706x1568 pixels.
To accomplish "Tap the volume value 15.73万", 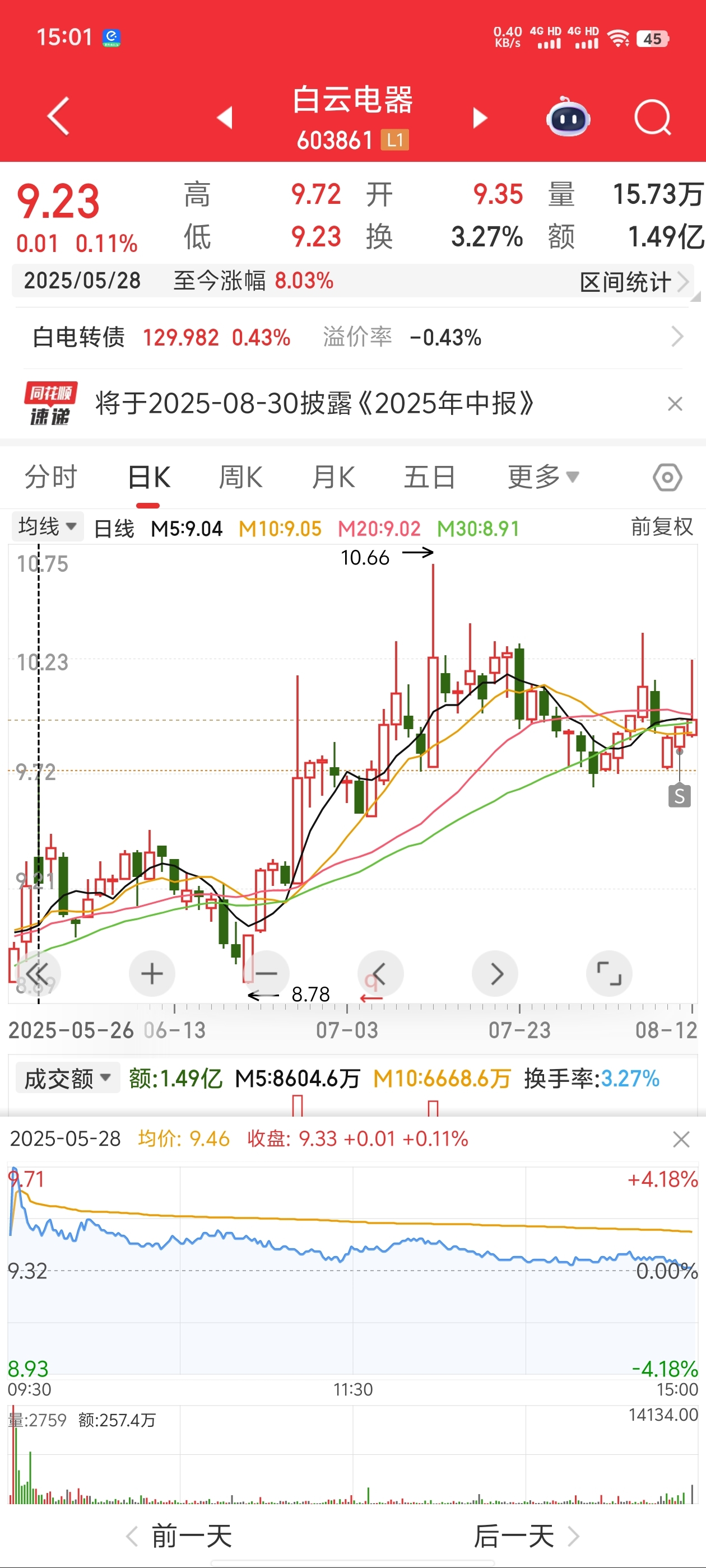I will click(x=658, y=194).
